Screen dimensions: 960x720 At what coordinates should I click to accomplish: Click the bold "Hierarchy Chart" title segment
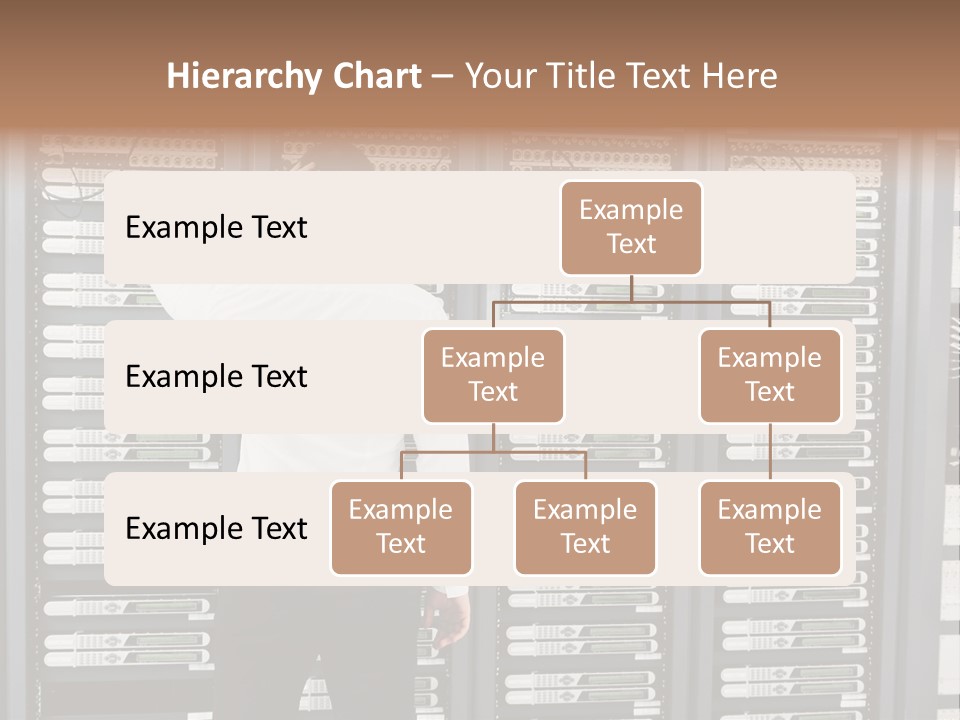294,76
